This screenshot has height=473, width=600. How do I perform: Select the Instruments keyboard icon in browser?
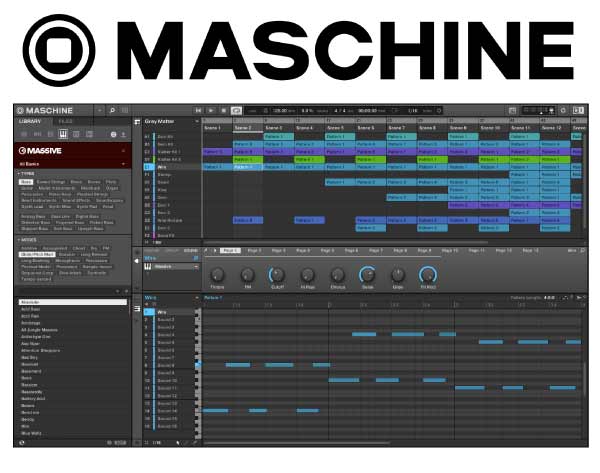(x=63, y=134)
